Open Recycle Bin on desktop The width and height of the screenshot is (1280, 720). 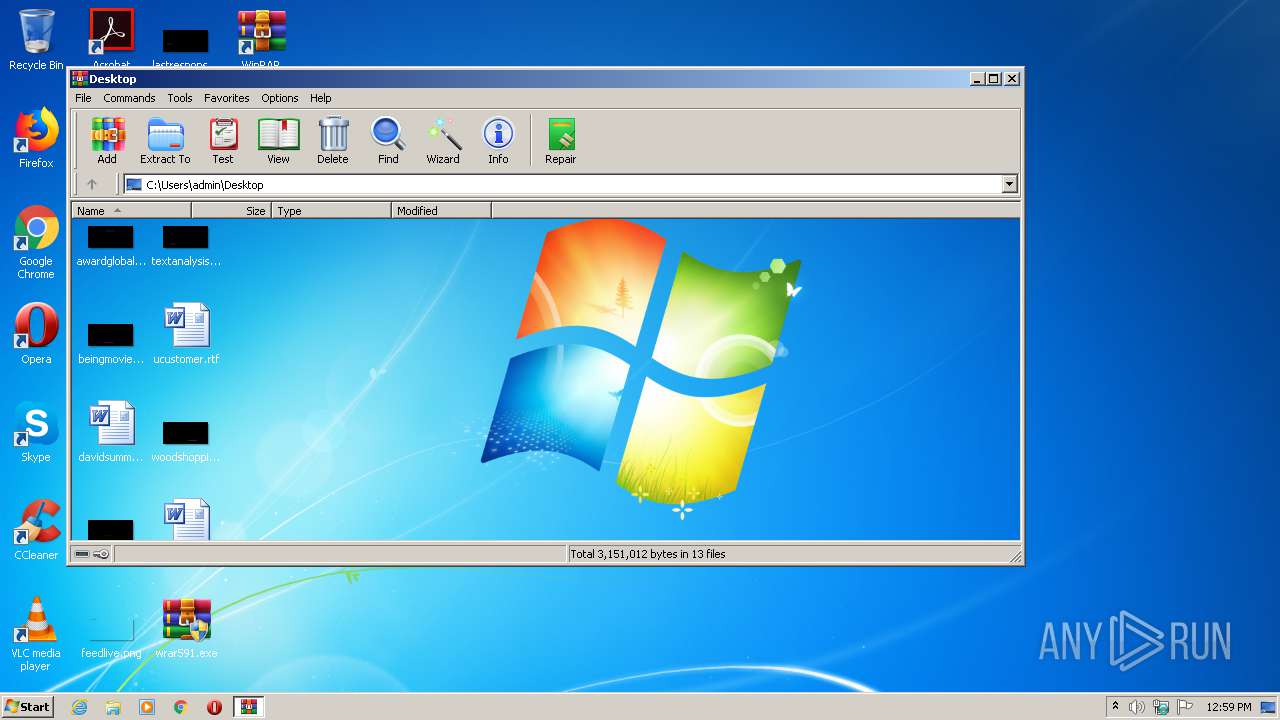click(36, 40)
